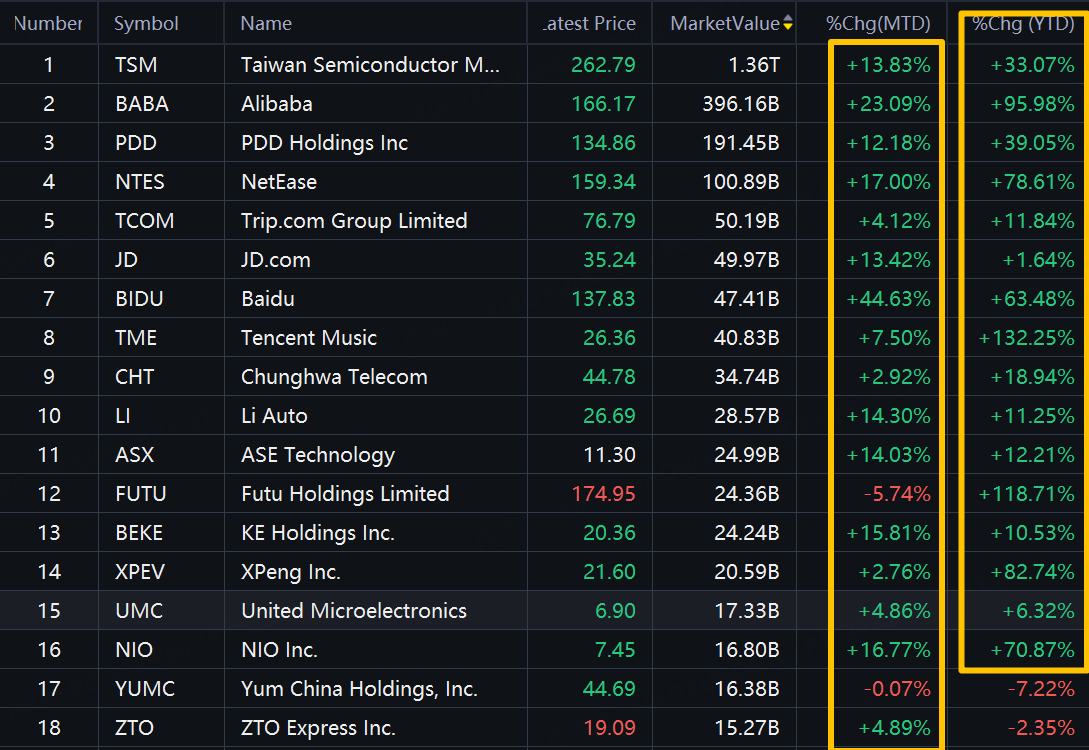Select the LI symbol cell
Viewport: 1089px width, 750px height.
pyautogui.click(x=123, y=415)
